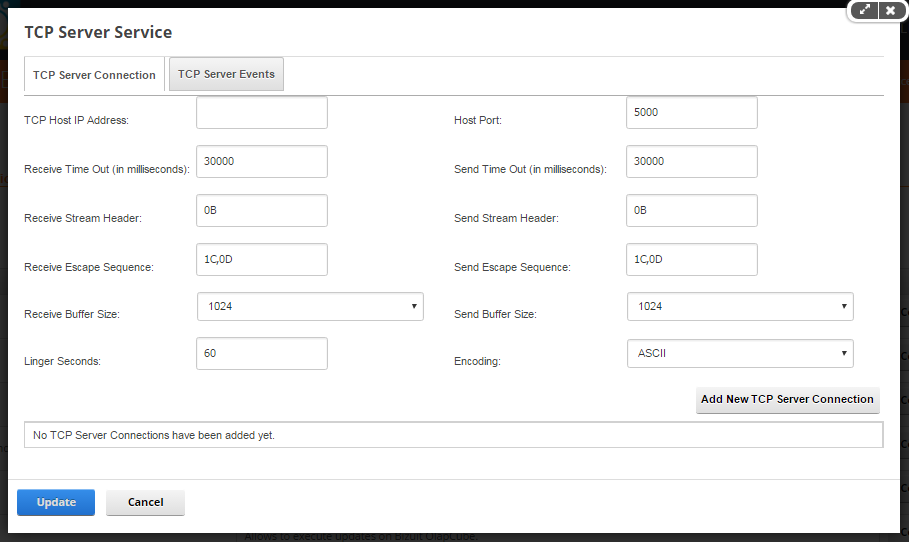Open the Send Buffer Size dropdown

point(740,307)
